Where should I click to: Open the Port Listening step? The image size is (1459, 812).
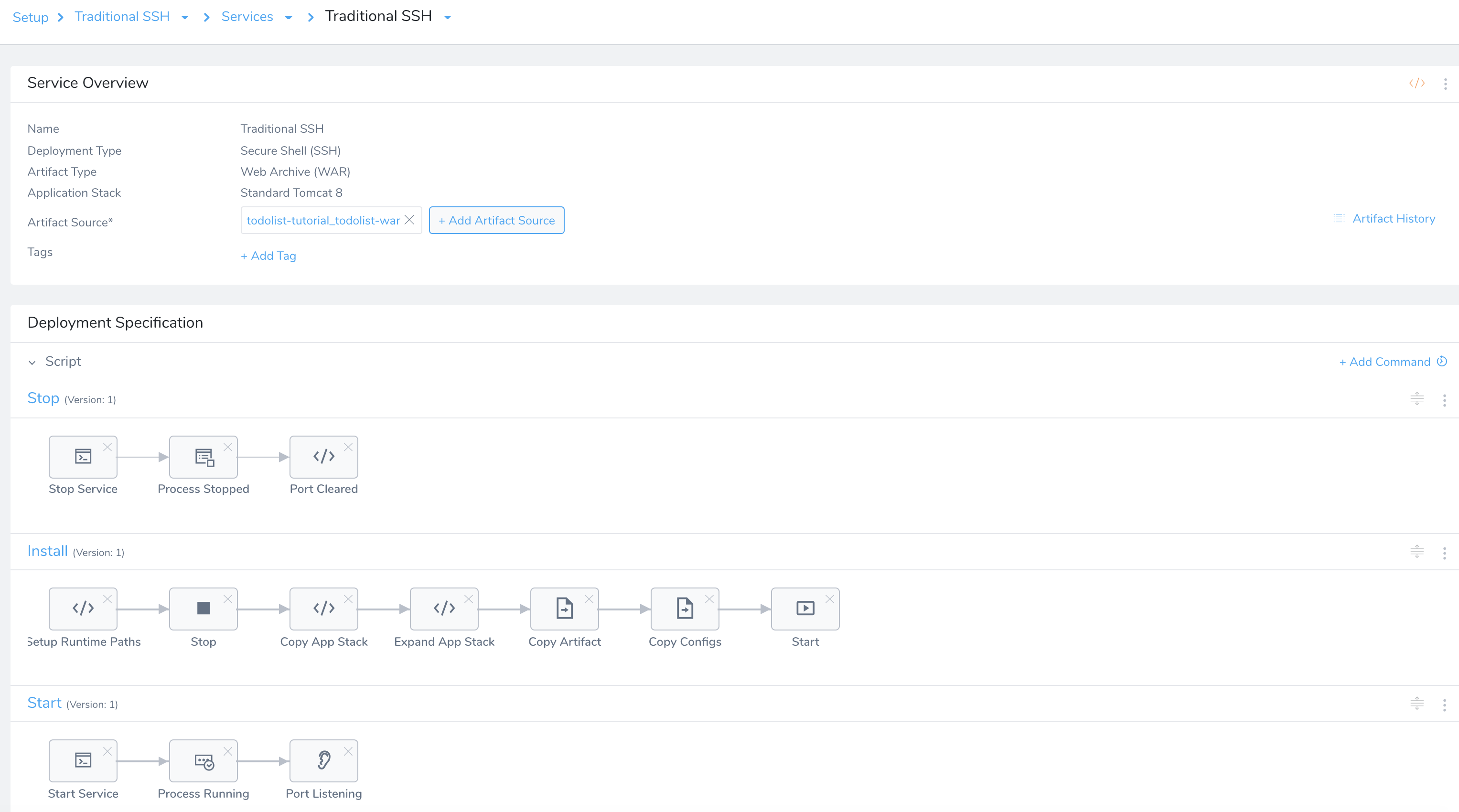pyautogui.click(x=323, y=760)
